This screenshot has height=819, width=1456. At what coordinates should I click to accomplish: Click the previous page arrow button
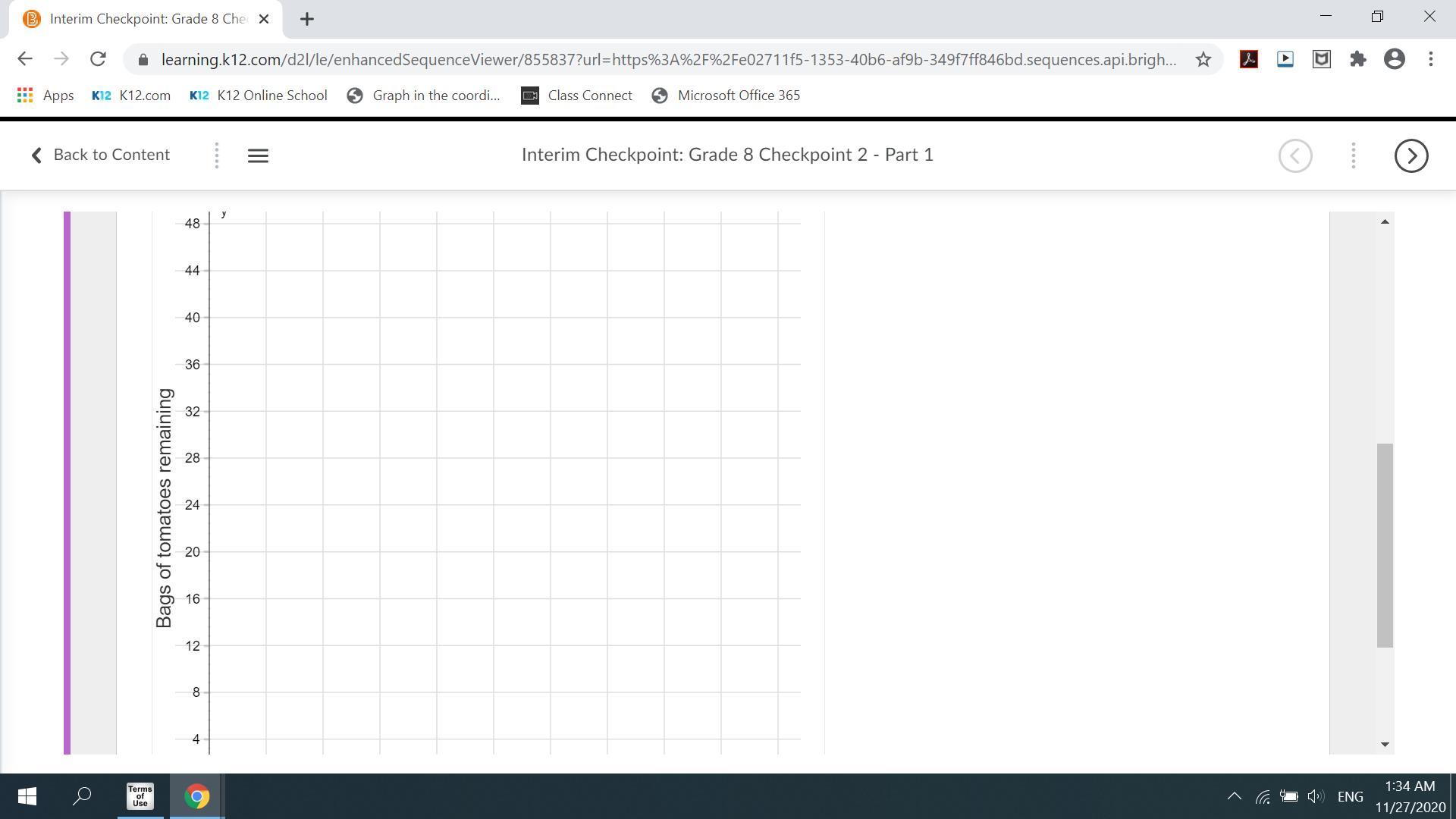pos(1294,155)
